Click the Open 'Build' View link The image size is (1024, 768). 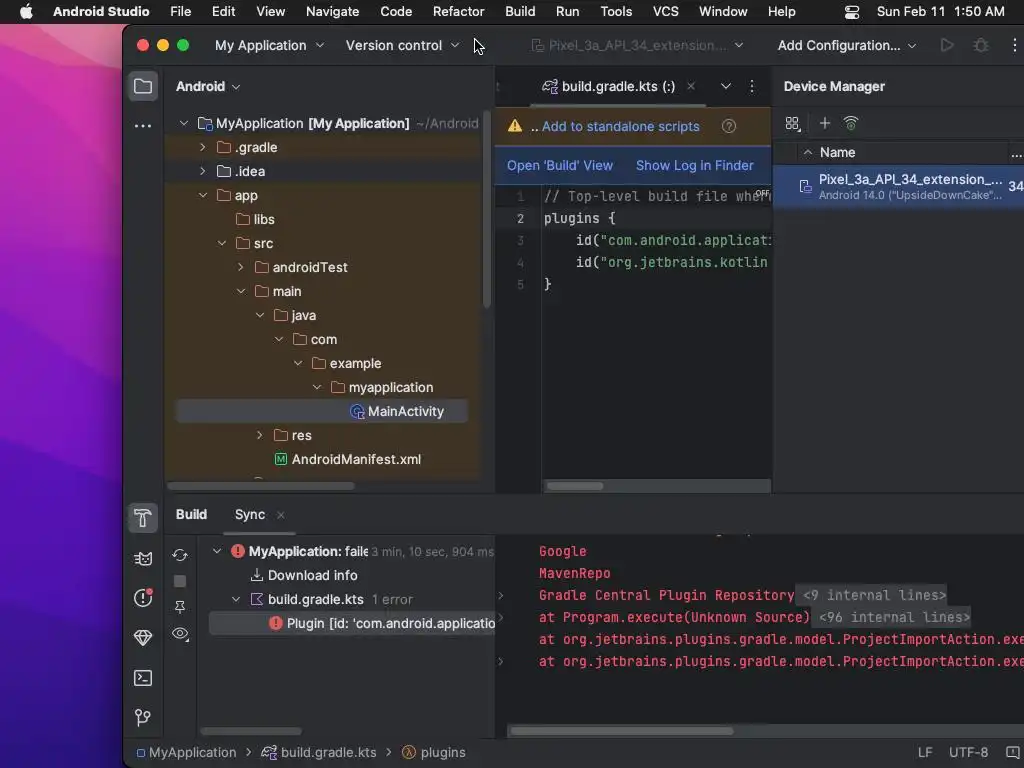pos(560,165)
